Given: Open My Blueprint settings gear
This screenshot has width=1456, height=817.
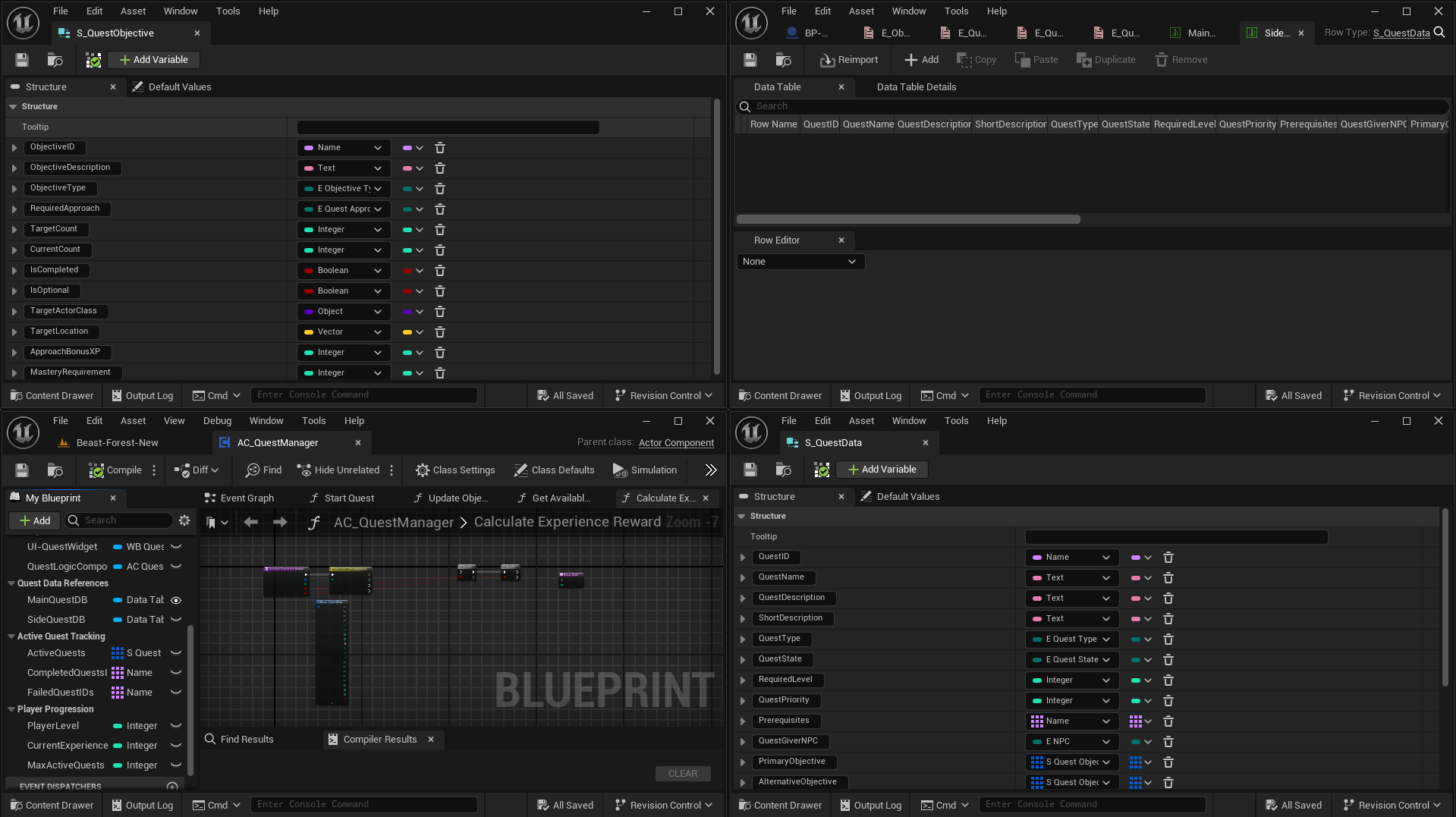Looking at the screenshot, I should (184, 520).
